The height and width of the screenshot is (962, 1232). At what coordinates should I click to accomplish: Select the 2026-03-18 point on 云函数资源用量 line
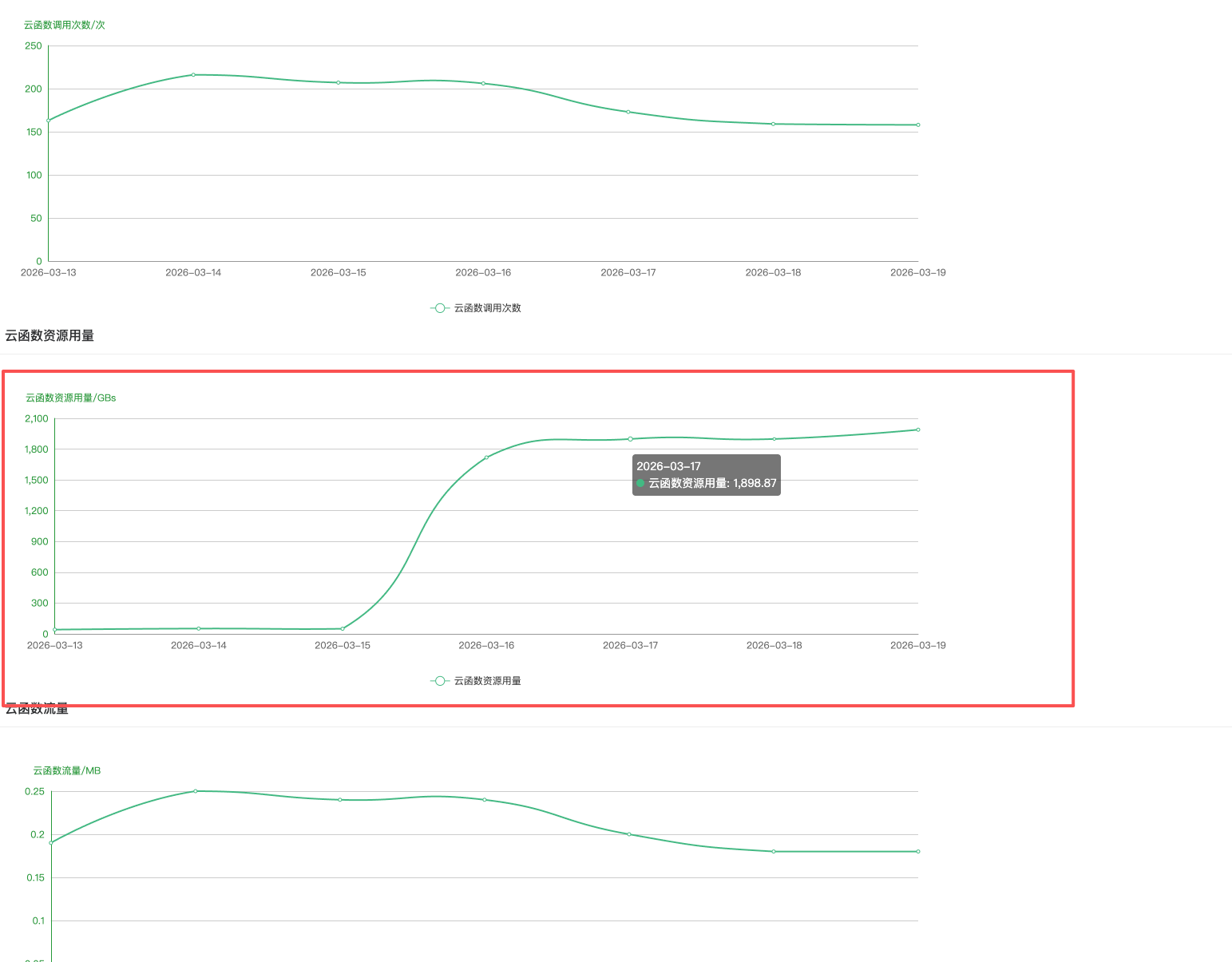point(774,439)
